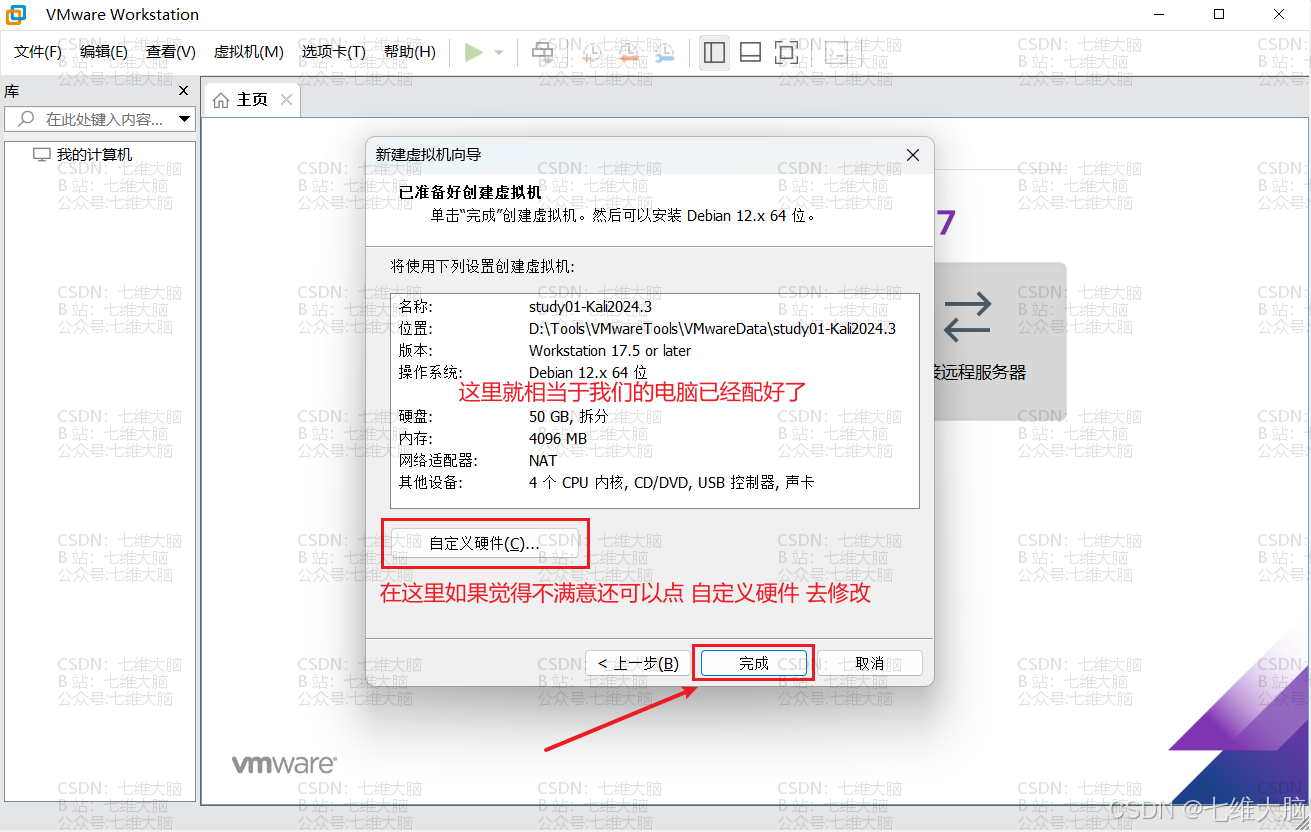Open the snapshot manager wrench icon

tap(664, 52)
